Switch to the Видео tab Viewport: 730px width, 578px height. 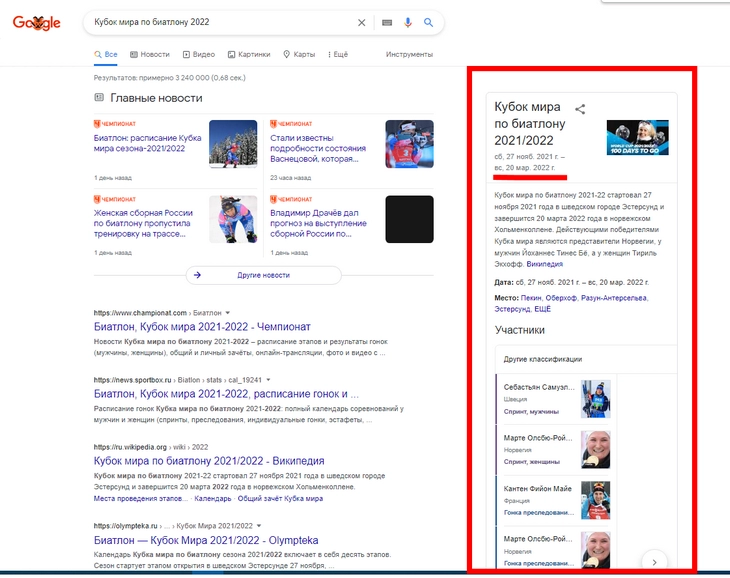(x=199, y=54)
